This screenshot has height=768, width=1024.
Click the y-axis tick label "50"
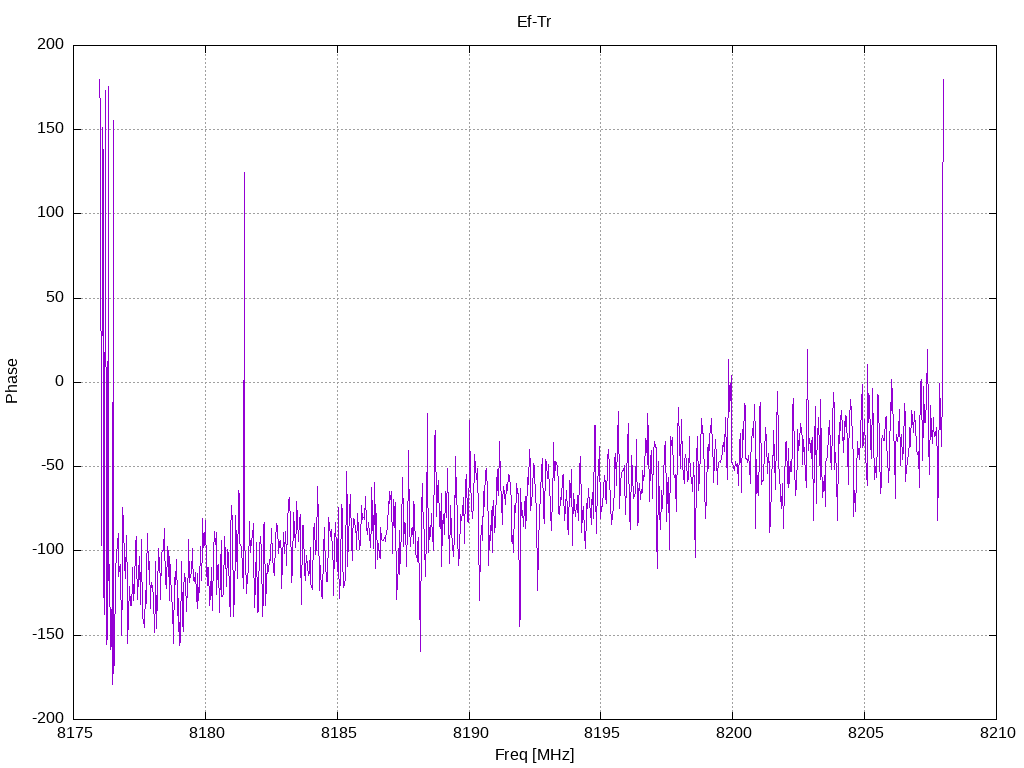56,297
